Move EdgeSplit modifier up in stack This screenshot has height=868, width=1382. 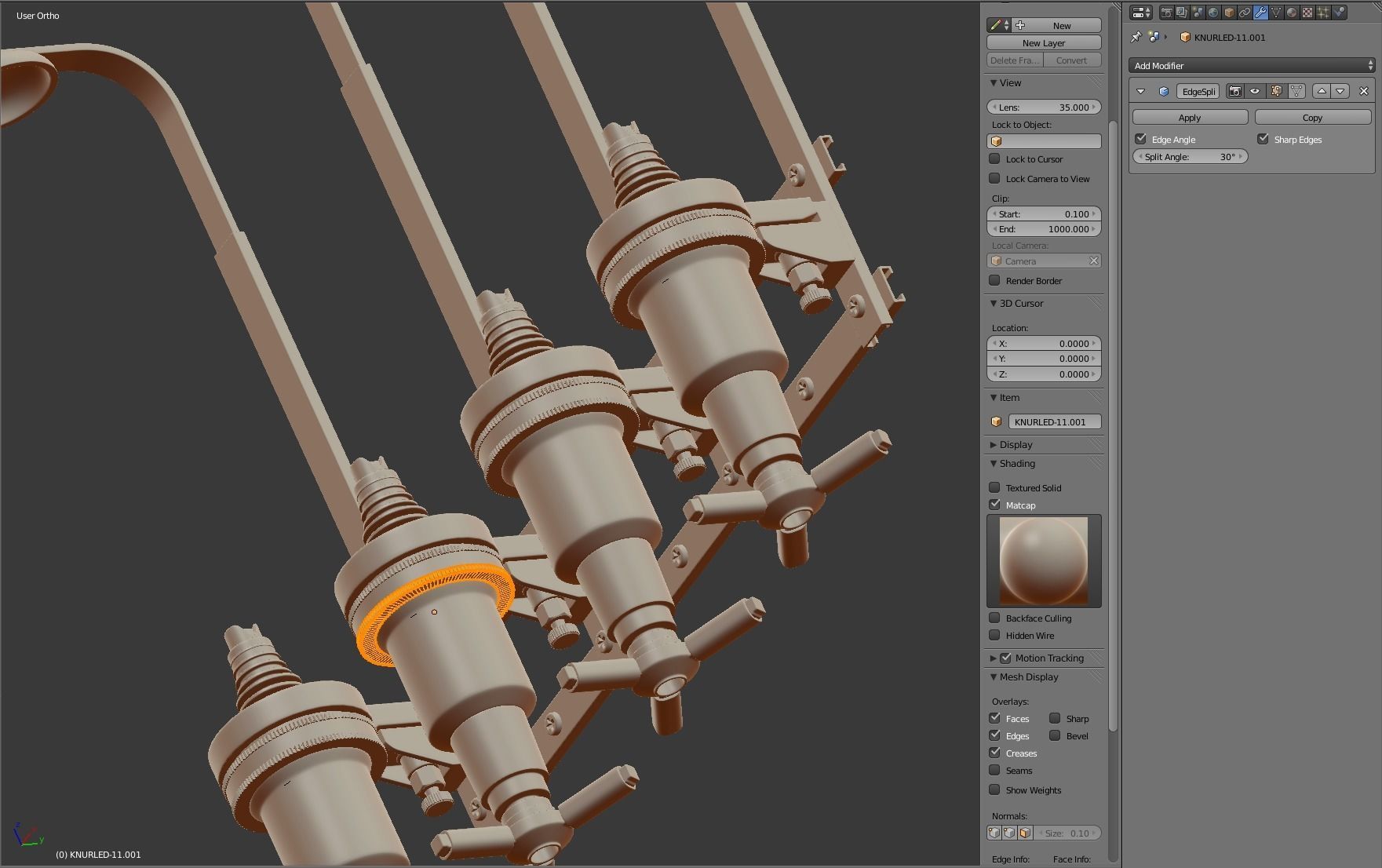click(x=1322, y=91)
